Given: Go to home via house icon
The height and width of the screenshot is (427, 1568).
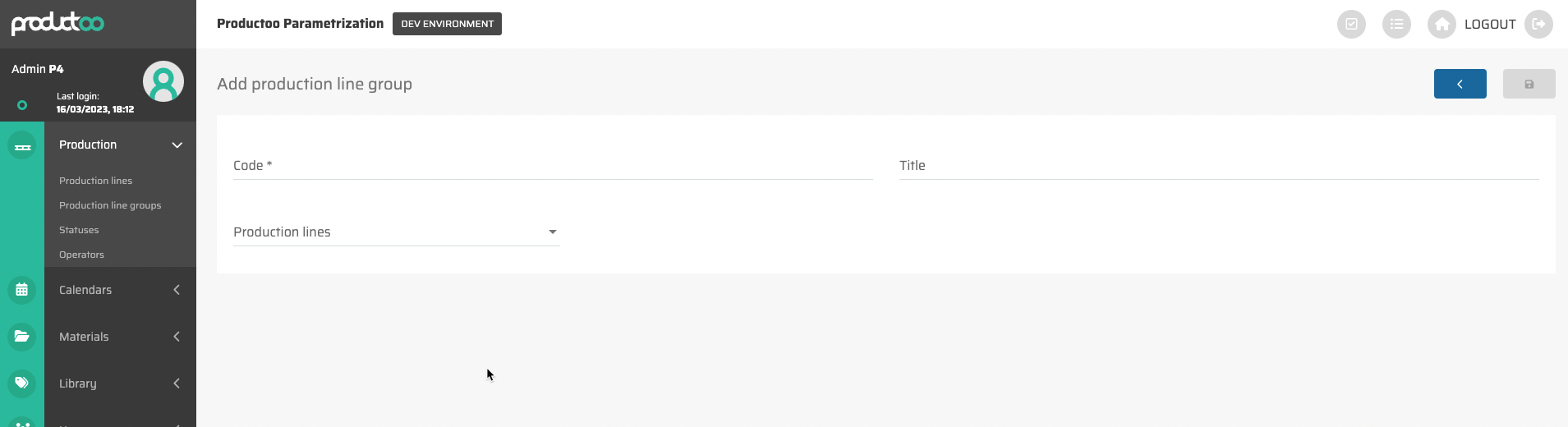Looking at the screenshot, I should pyautogui.click(x=1442, y=25).
